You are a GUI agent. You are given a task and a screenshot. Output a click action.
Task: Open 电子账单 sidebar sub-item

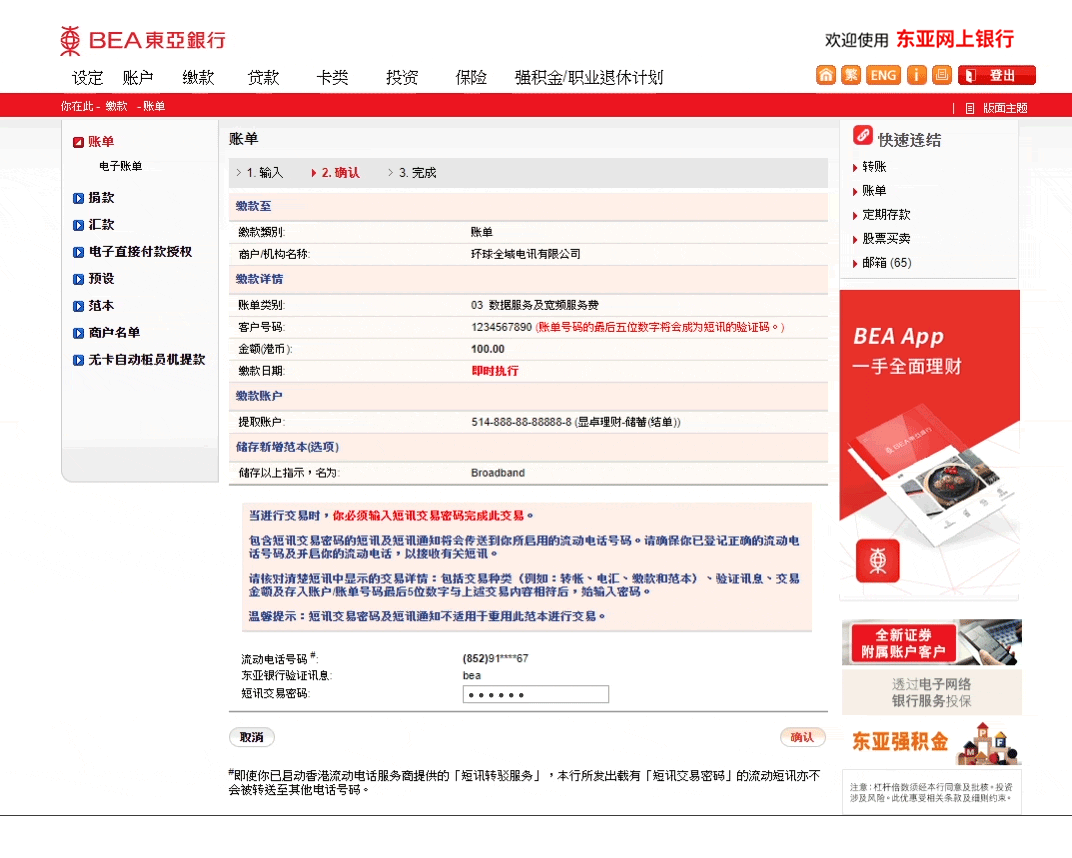(x=120, y=166)
